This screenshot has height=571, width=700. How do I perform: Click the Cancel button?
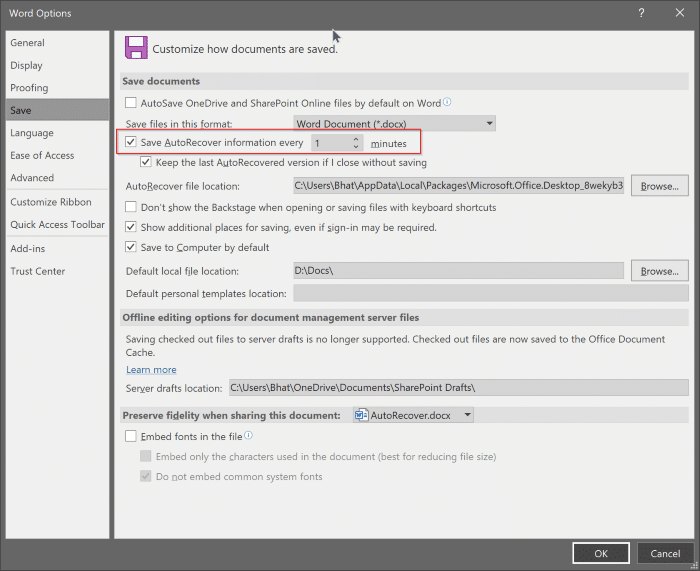coord(665,553)
